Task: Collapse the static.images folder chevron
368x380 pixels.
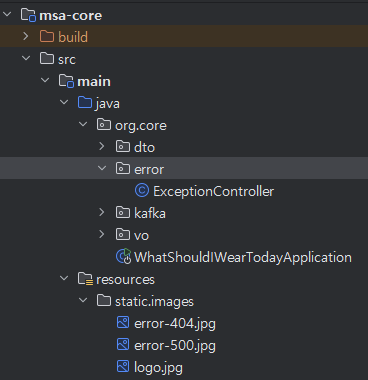Action: click(x=83, y=300)
